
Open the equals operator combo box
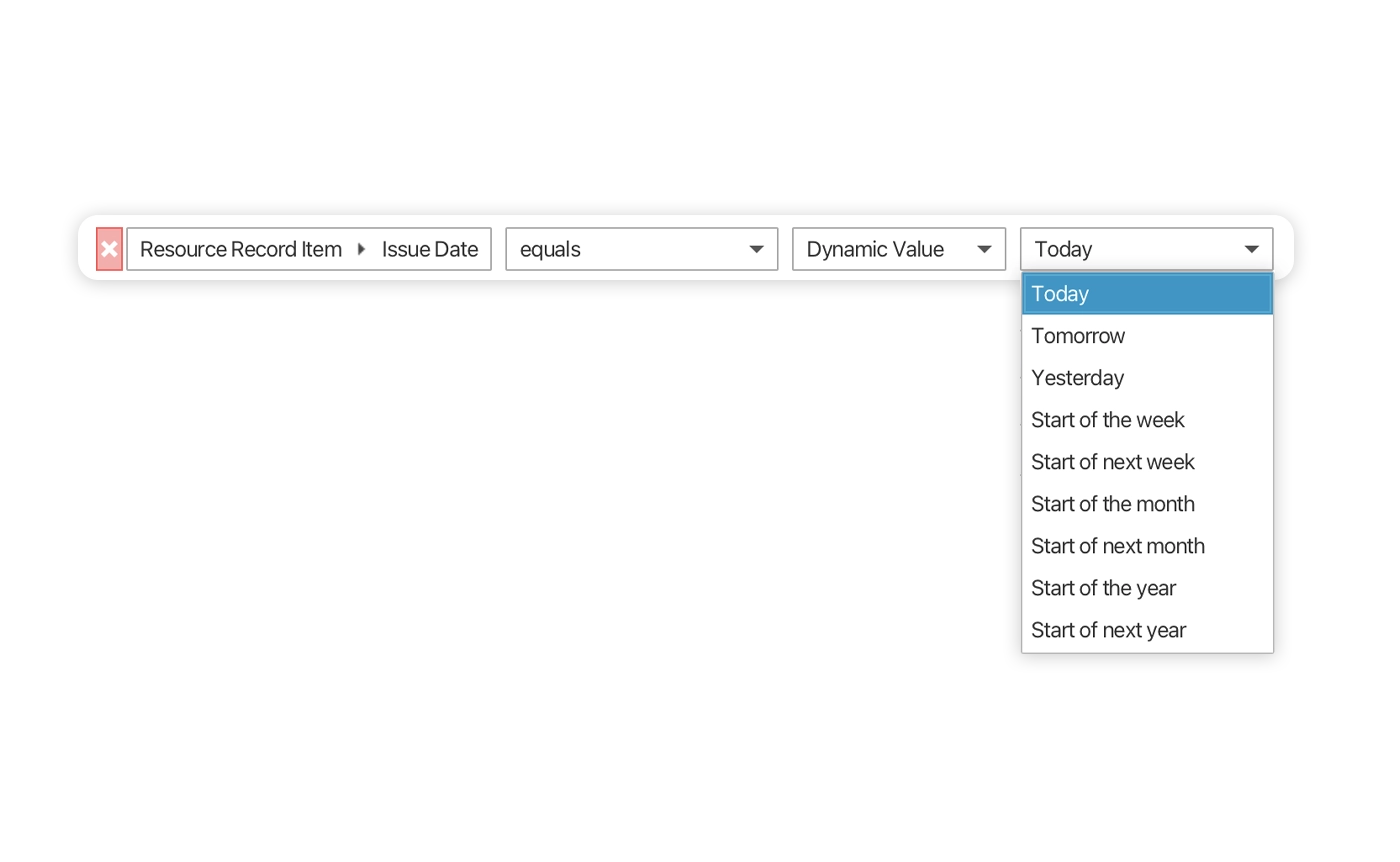coord(630,249)
